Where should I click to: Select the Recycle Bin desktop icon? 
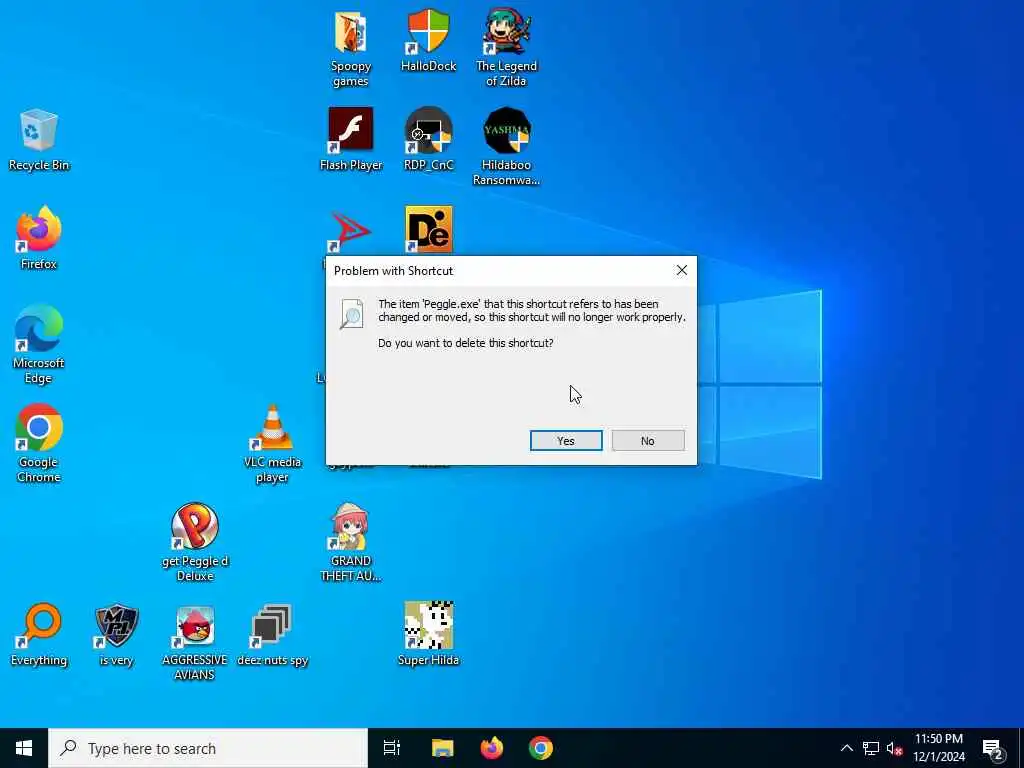click(39, 140)
